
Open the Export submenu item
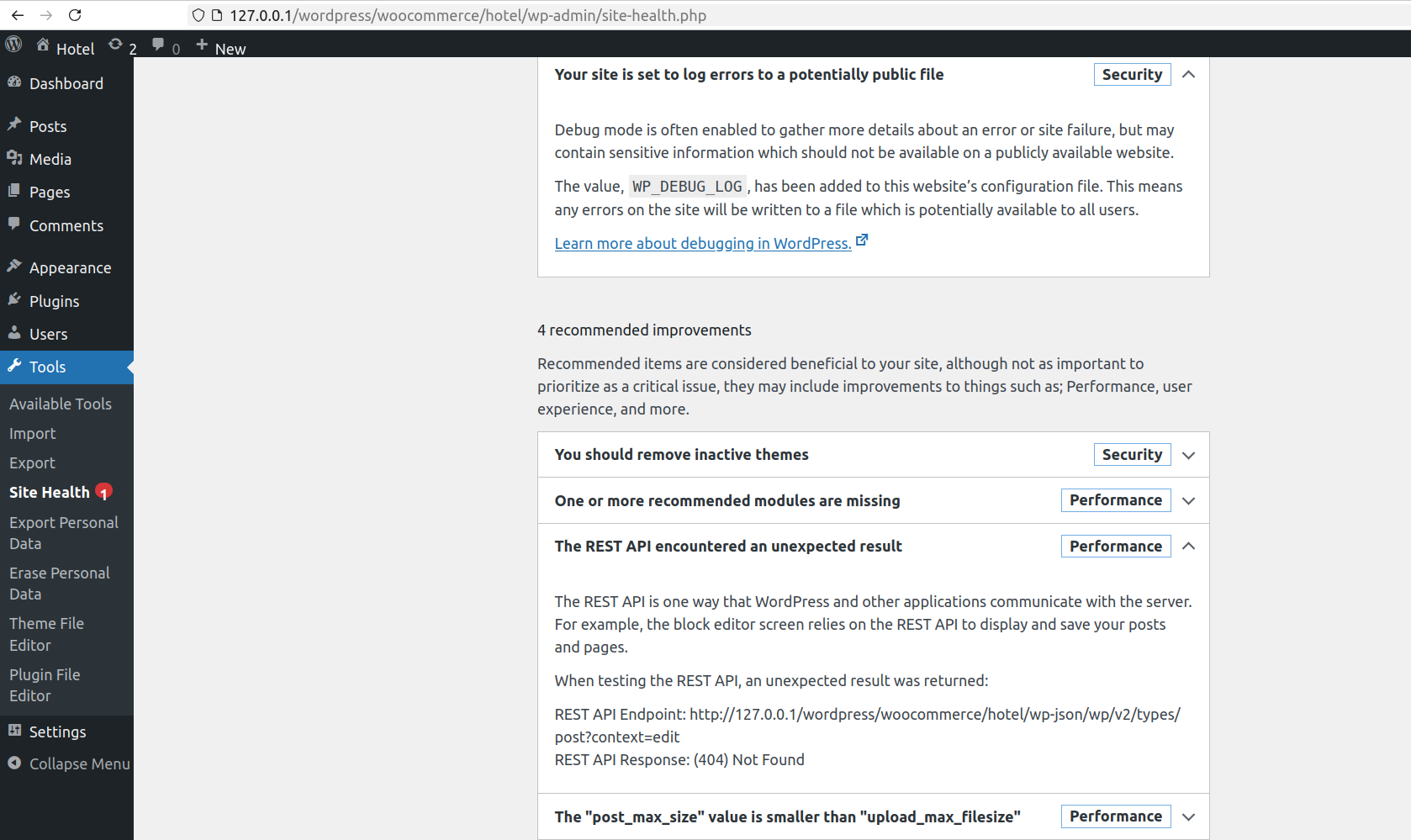click(32, 462)
